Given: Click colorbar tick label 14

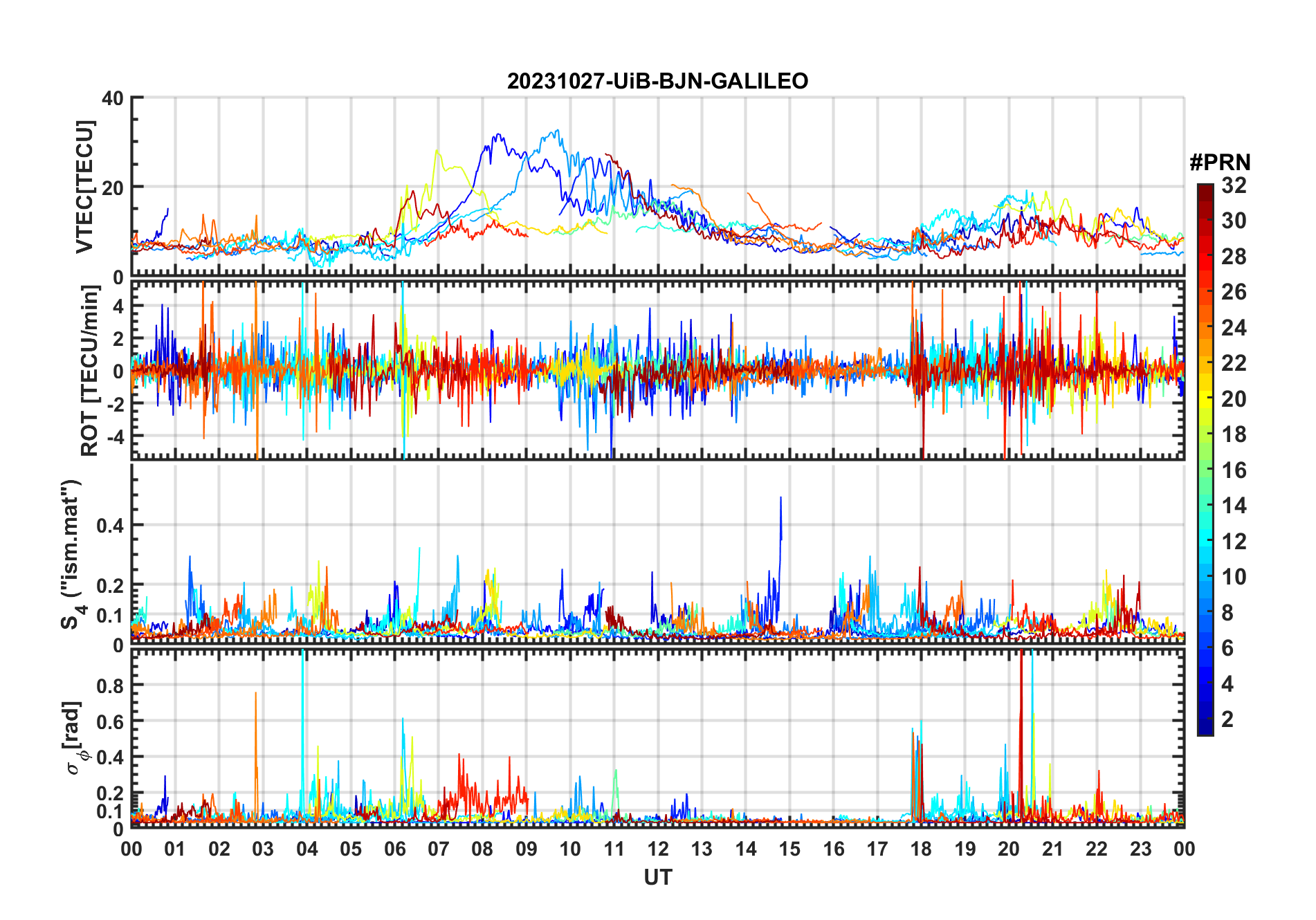Looking at the screenshot, I should tap(1234, 506).
